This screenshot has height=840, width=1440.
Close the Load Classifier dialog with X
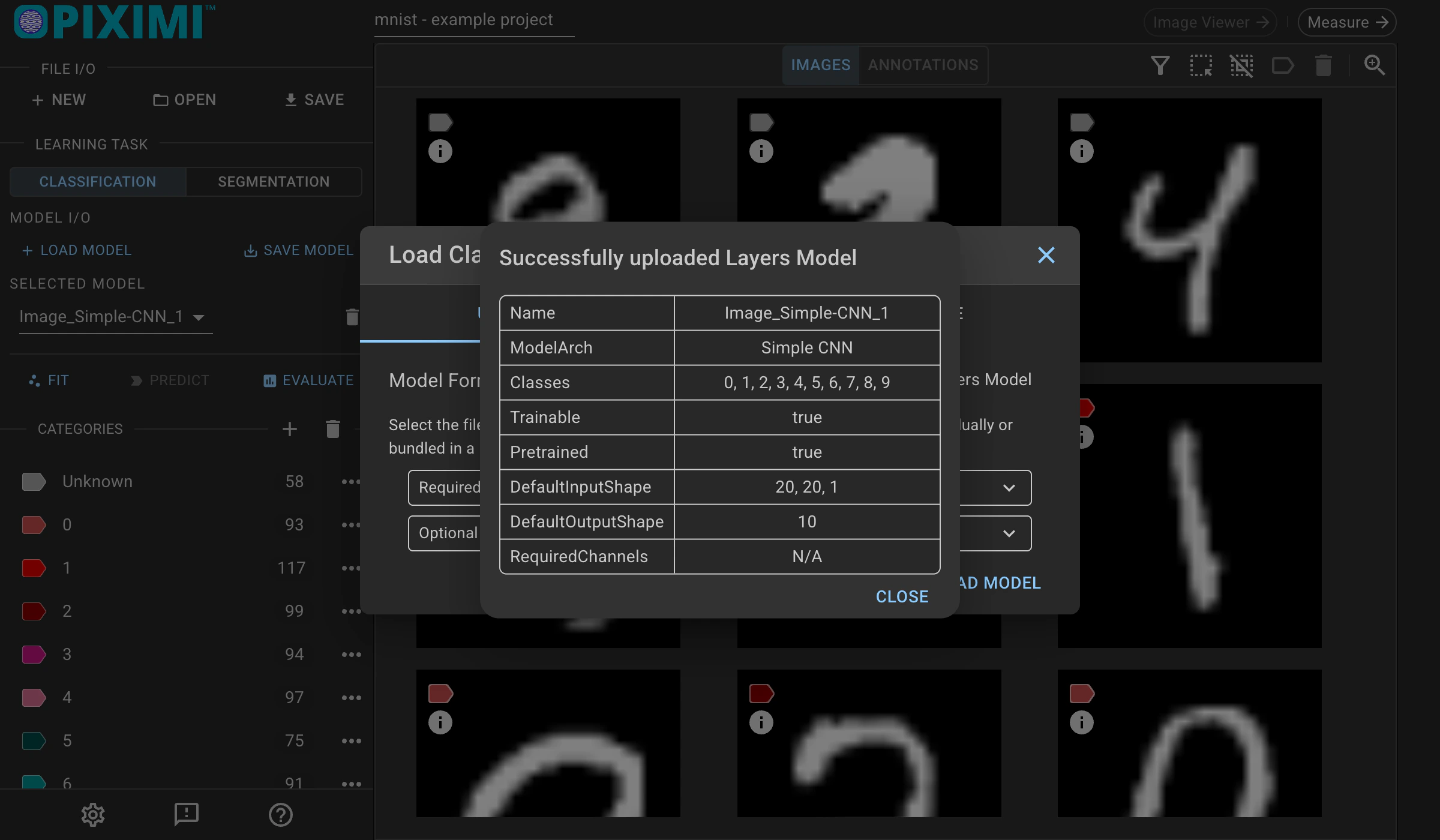coord(1046,255)
